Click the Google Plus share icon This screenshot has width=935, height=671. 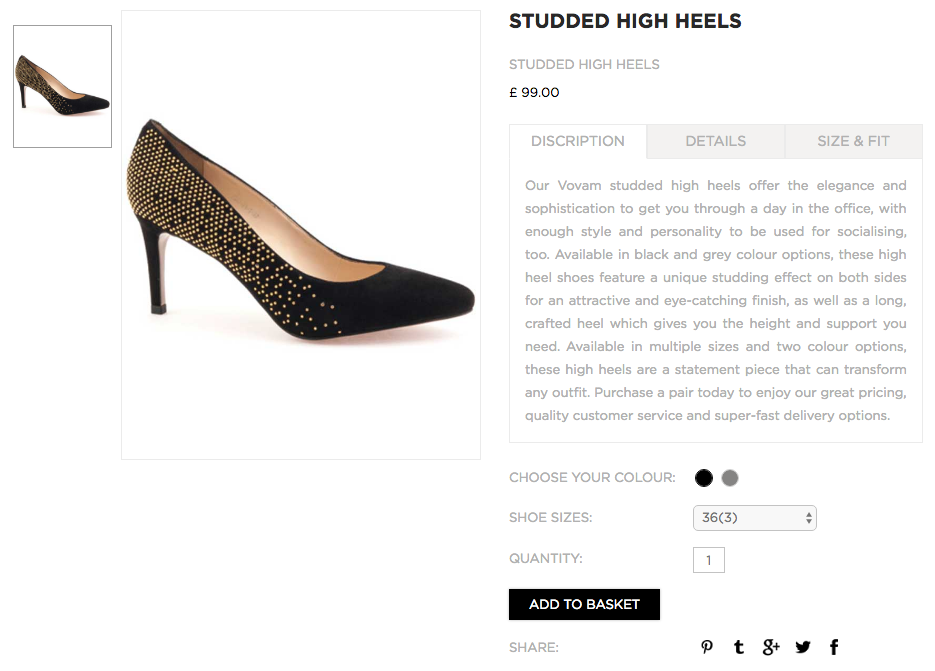pyautogui.click(x=771, y=647)
